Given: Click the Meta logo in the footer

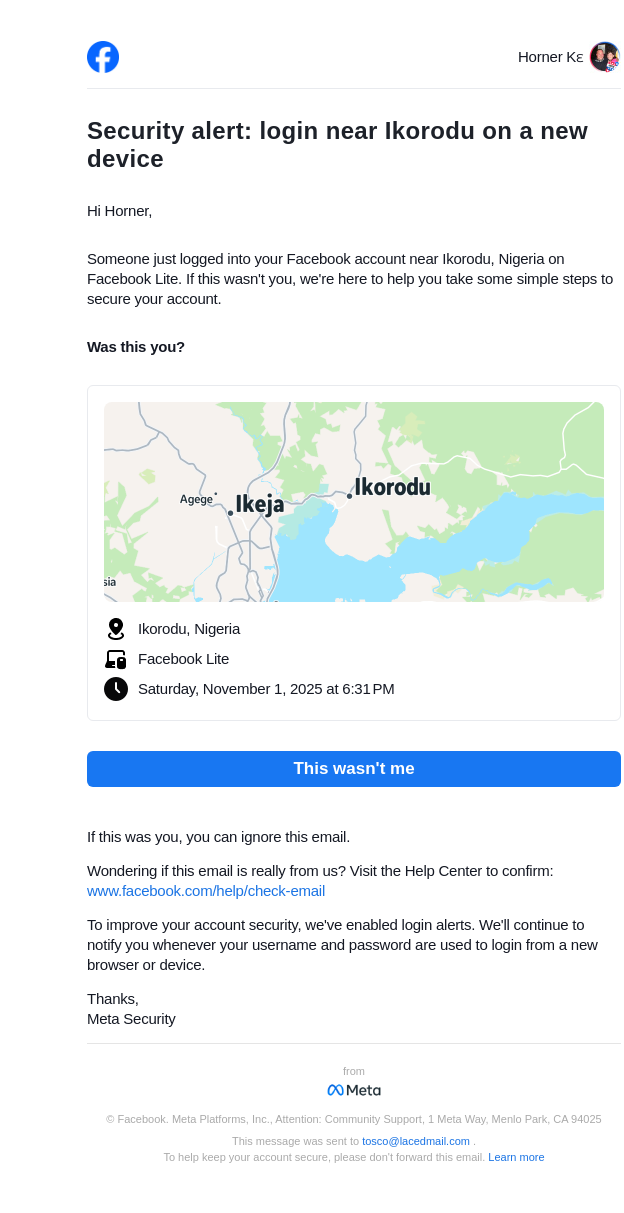Looking at the screenshot, I should 354,1090.
